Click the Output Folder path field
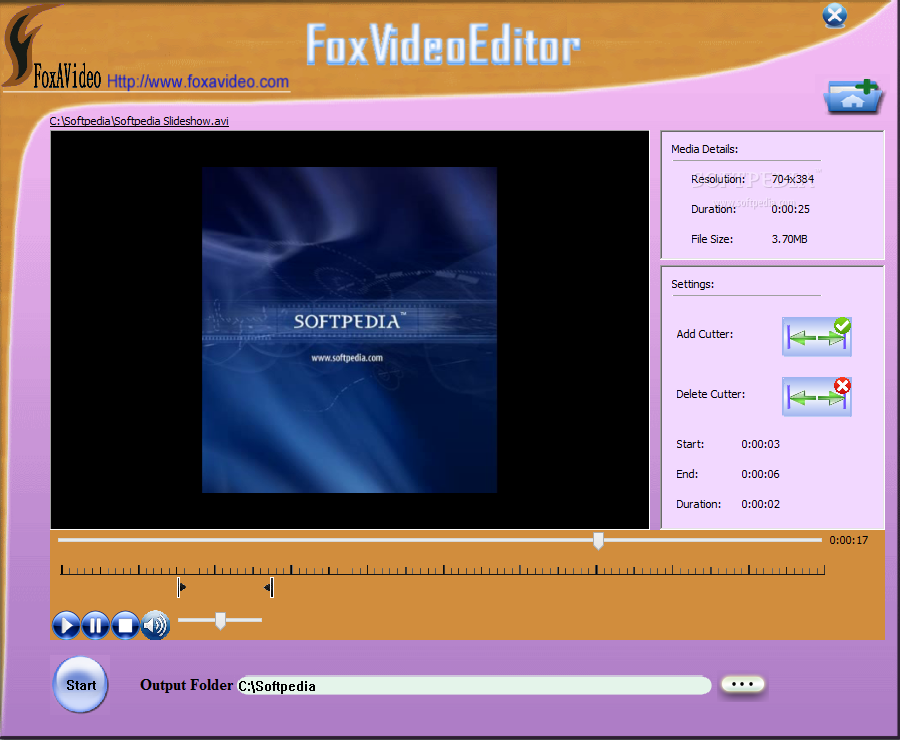The image size is (900, 740). (x=475, y=685)
